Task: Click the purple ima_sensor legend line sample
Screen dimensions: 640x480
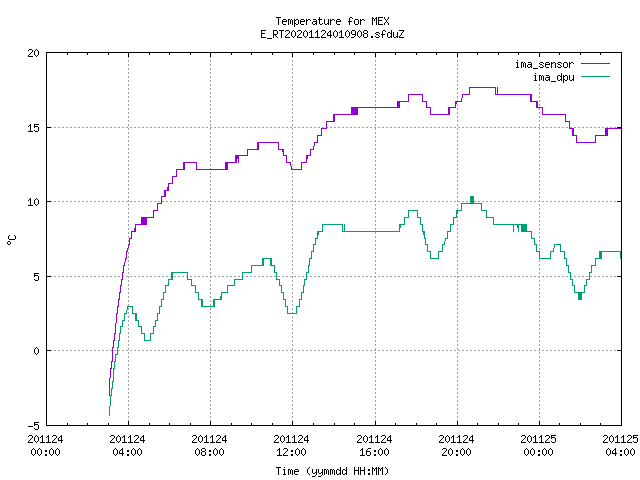Action: tap(596, 64)
